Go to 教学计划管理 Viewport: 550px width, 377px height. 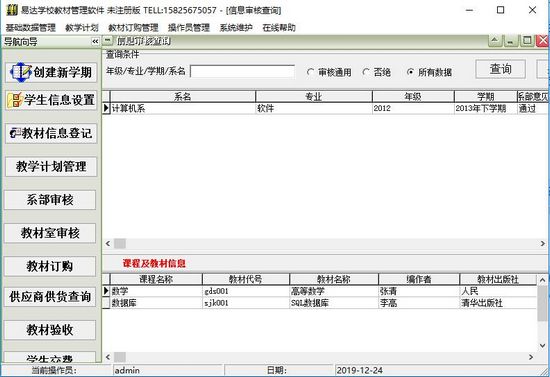[51, 166]
